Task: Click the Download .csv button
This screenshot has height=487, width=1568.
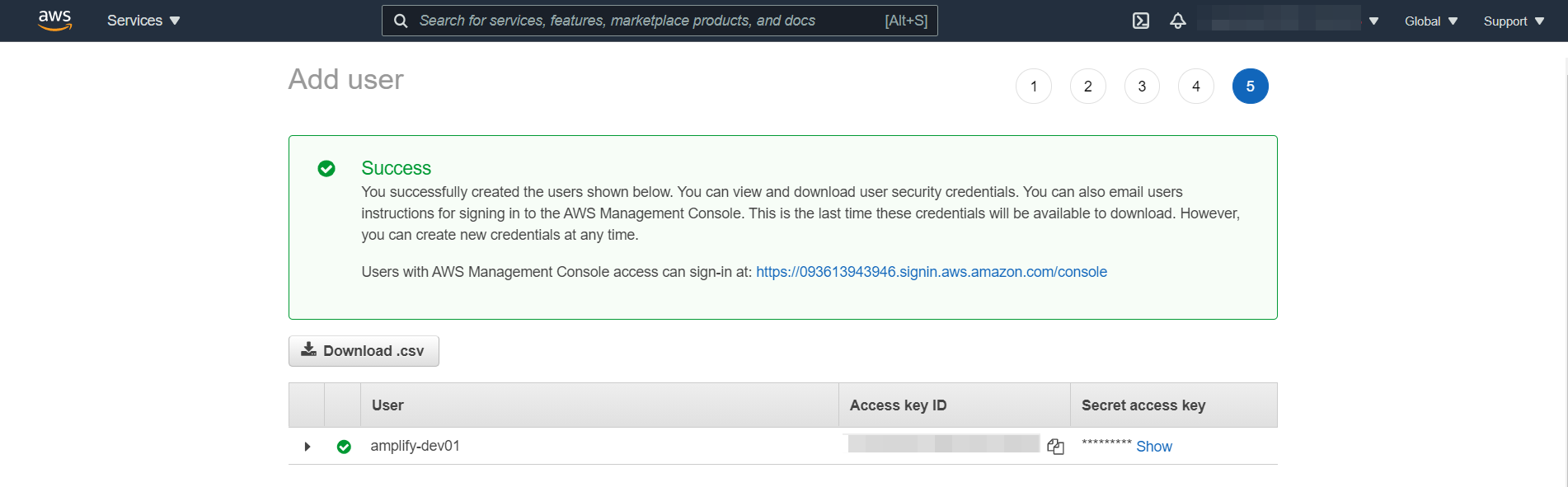Action: point(363,350)
